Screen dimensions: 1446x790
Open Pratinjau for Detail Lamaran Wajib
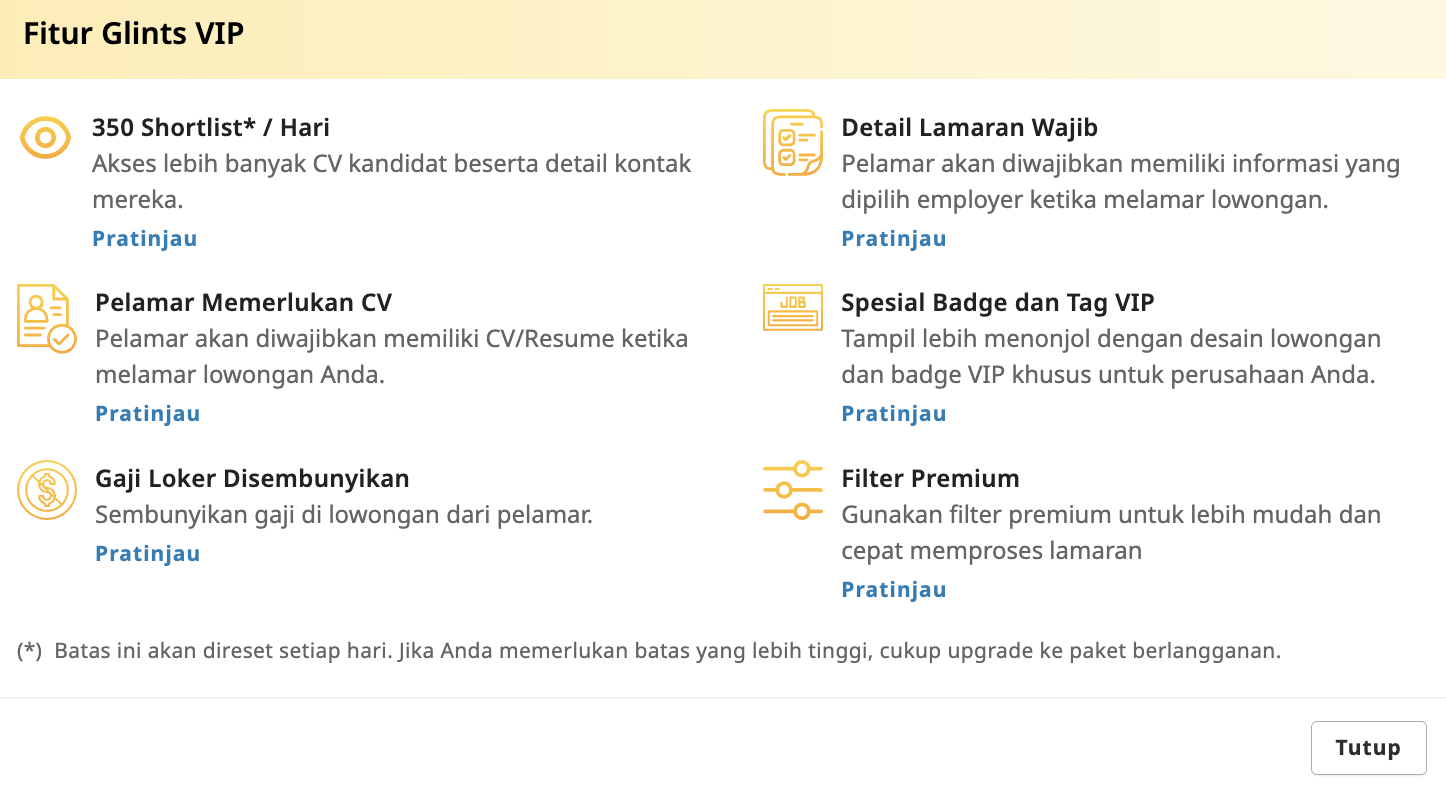(893, 238)
